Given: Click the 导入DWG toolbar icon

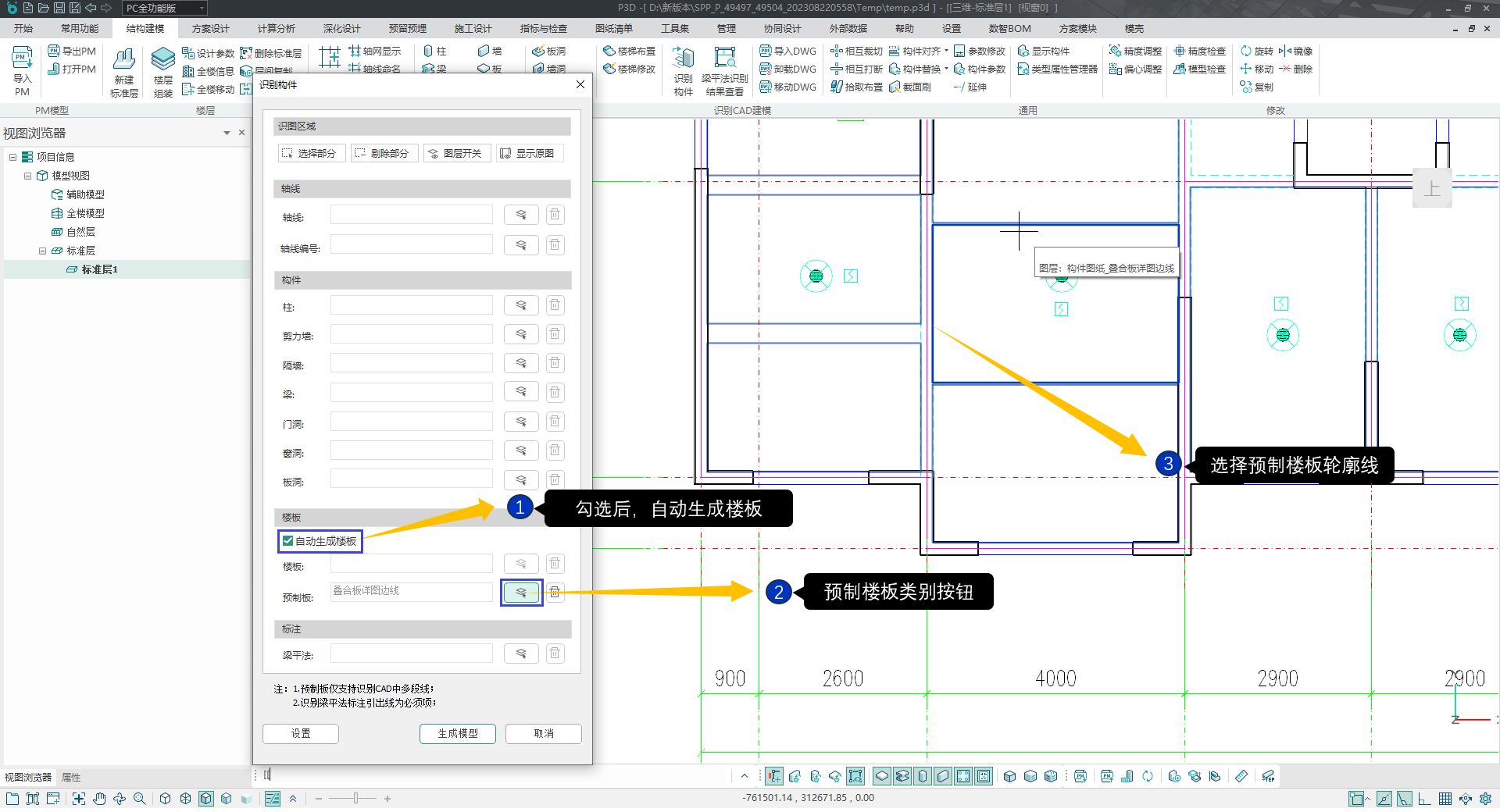Looking at the screenshot, I should tap(766, 52).
